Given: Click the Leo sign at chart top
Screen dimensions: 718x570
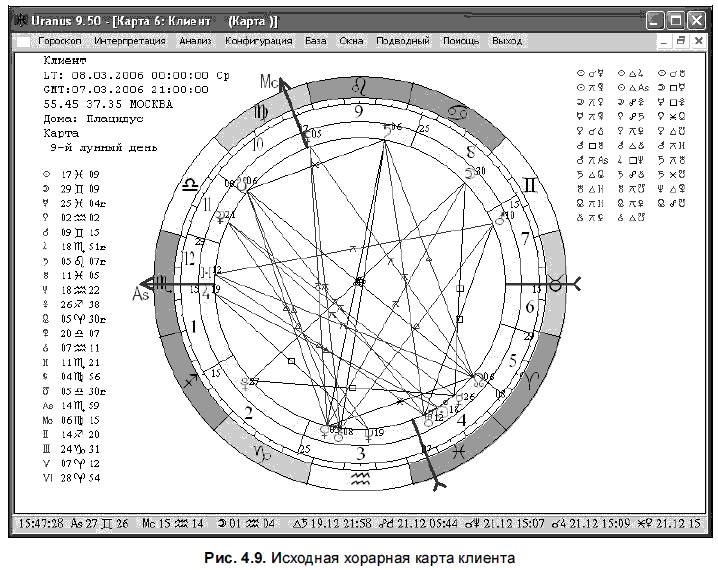Looking at the screenshot, I should (358, 87).
